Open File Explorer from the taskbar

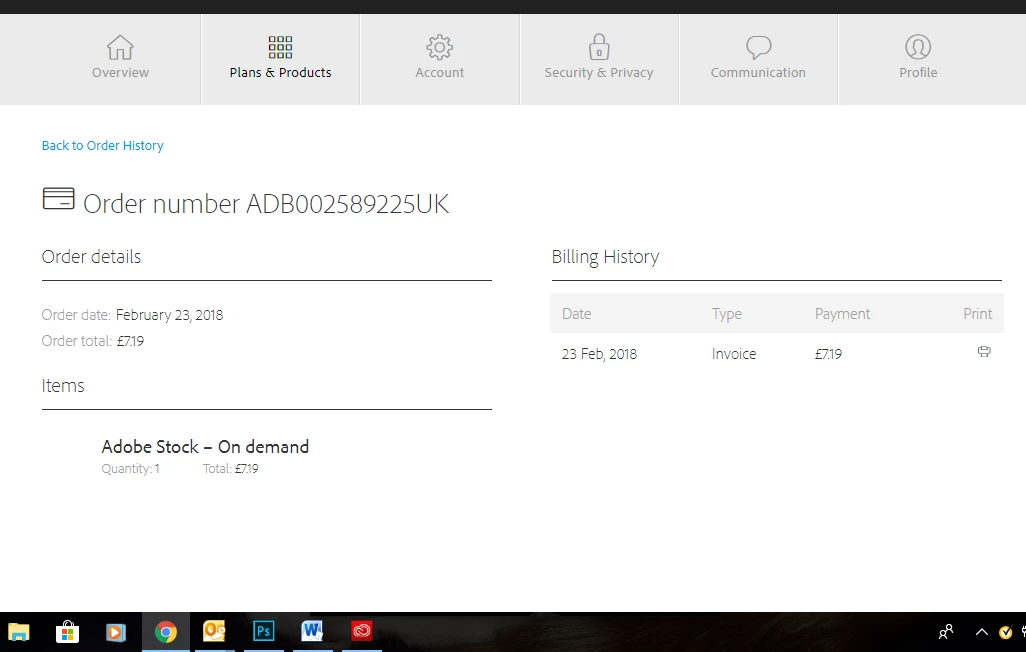pos(19,632)
